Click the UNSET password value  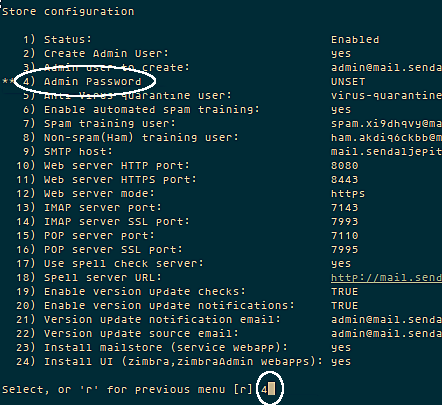coord(348,82)
